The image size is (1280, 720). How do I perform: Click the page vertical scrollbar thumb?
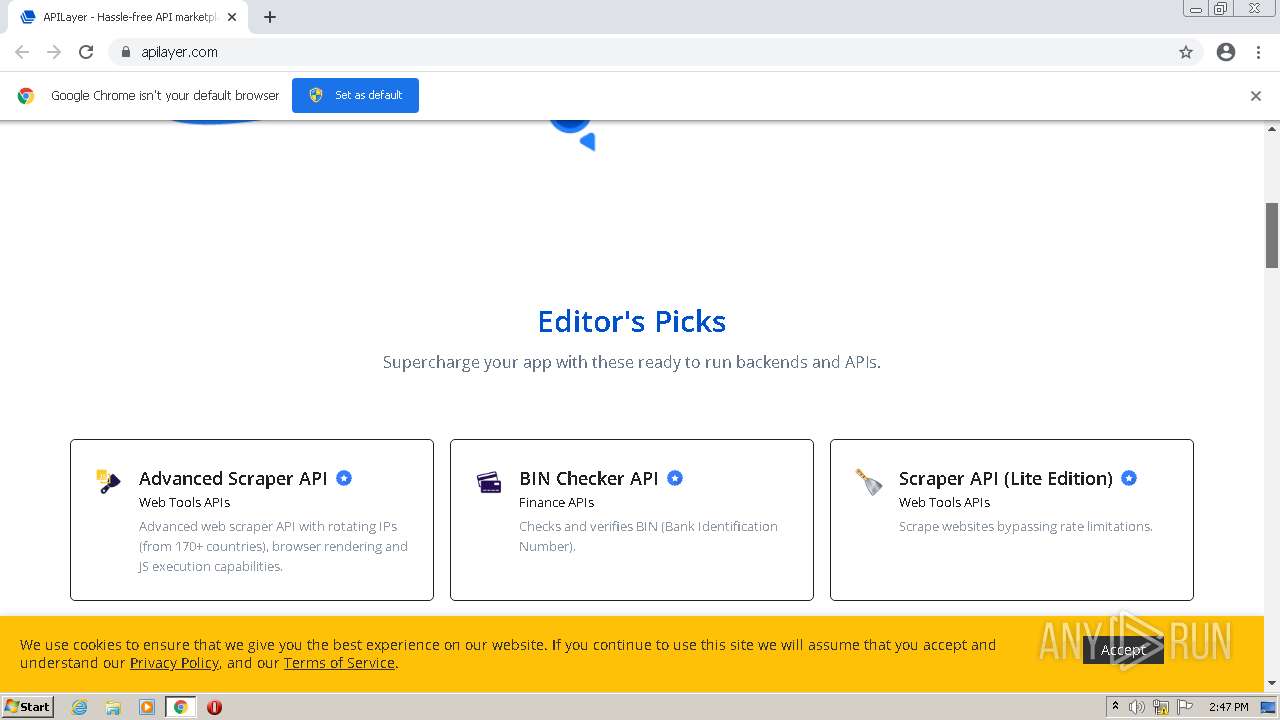coord(1272,235)
